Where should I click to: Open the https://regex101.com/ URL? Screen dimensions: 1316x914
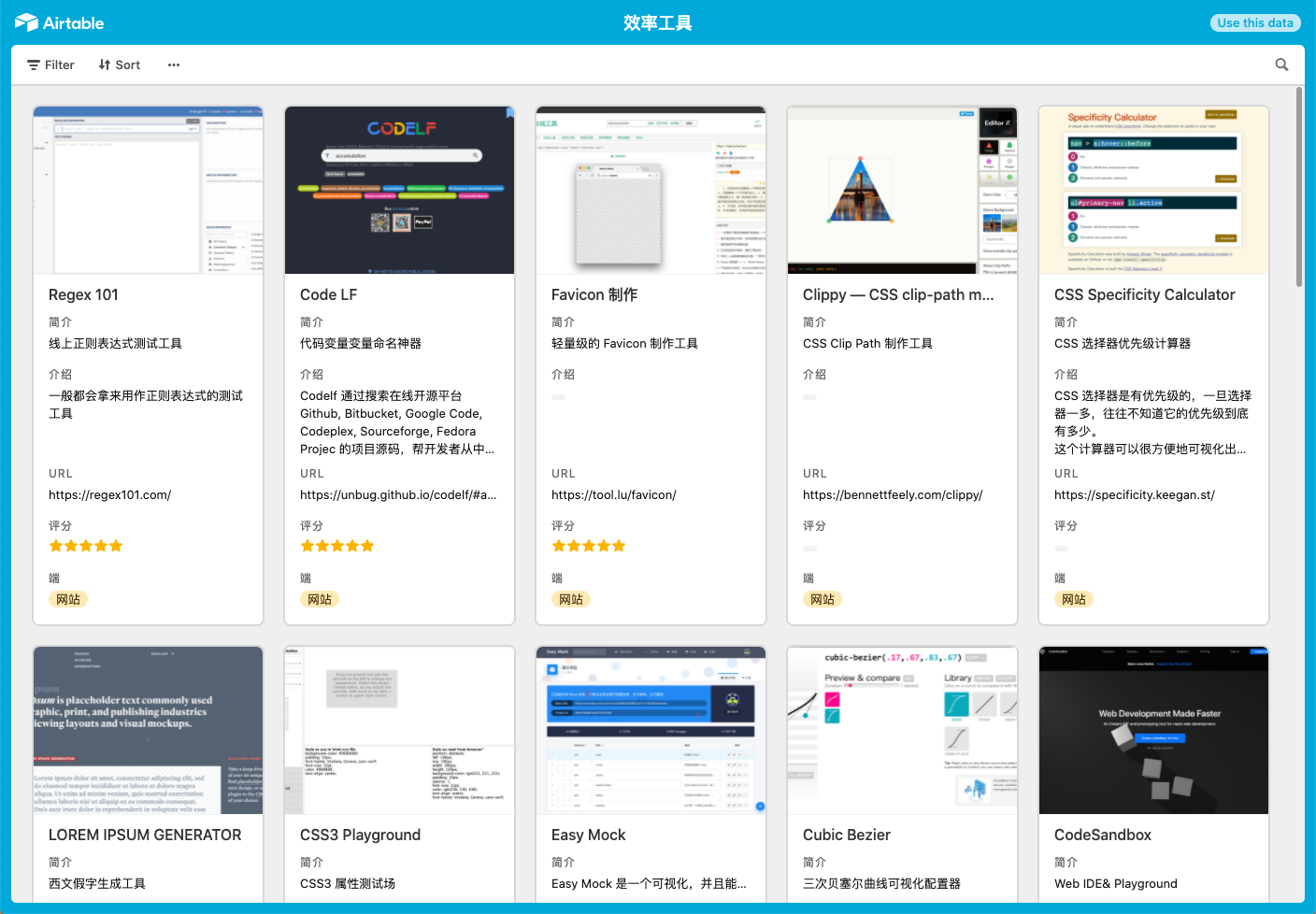(x=110, y=494)
